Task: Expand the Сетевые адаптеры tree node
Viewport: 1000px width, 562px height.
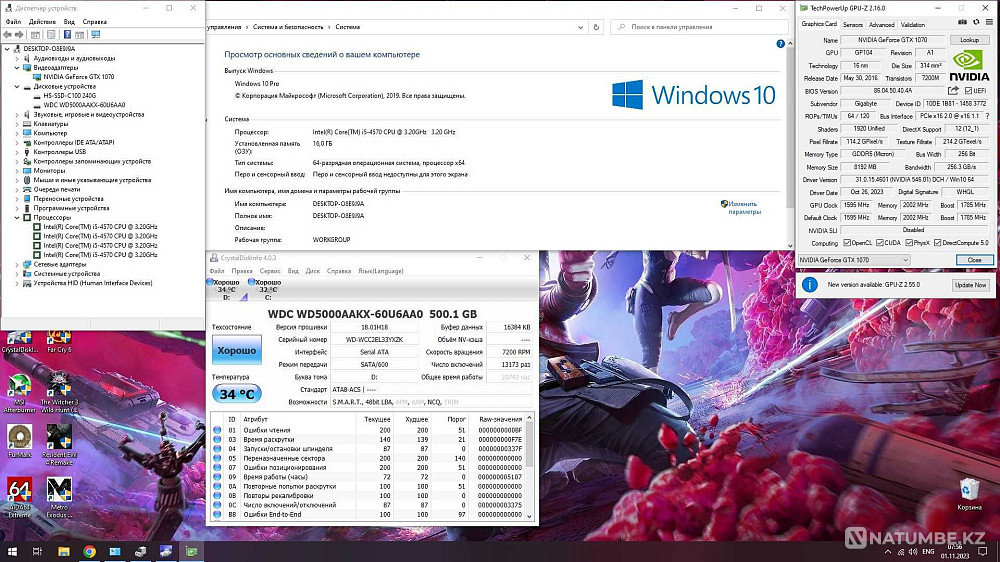Action: [x=17, y=264]
